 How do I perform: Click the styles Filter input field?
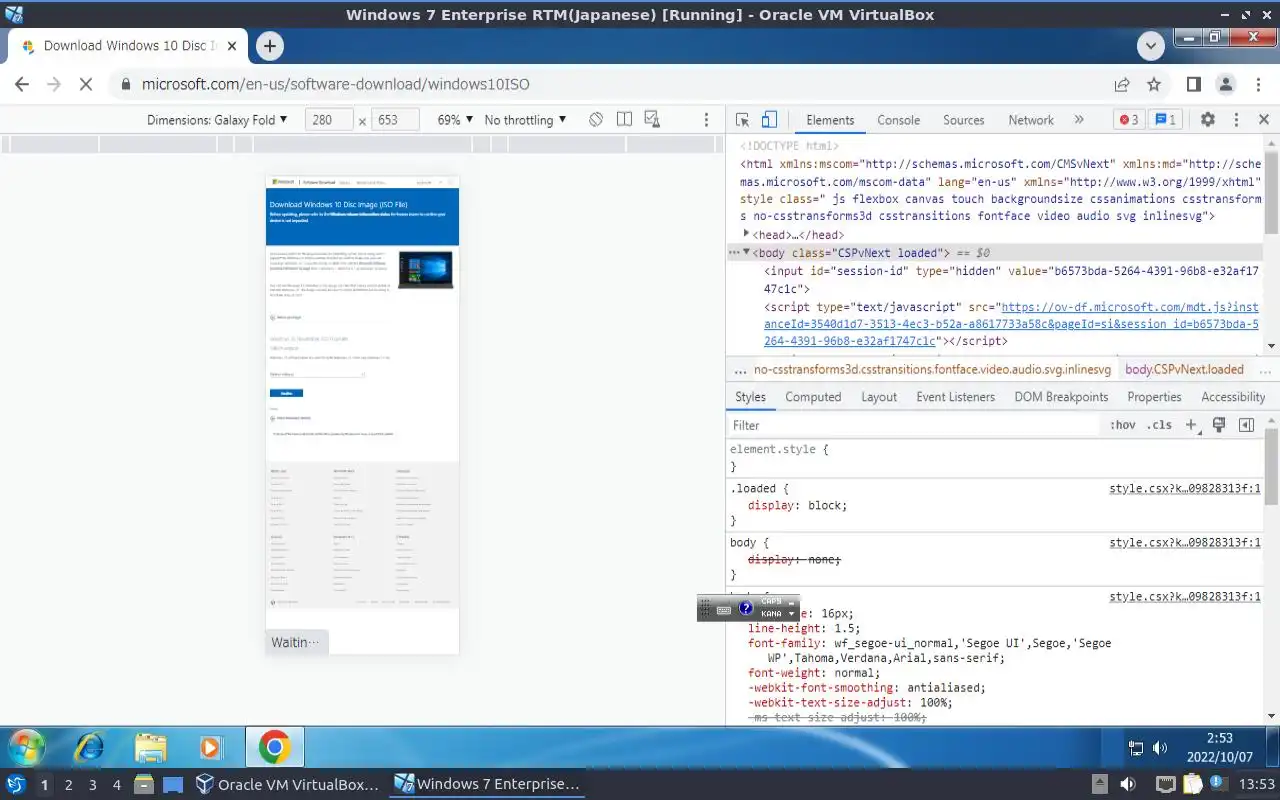912,425
